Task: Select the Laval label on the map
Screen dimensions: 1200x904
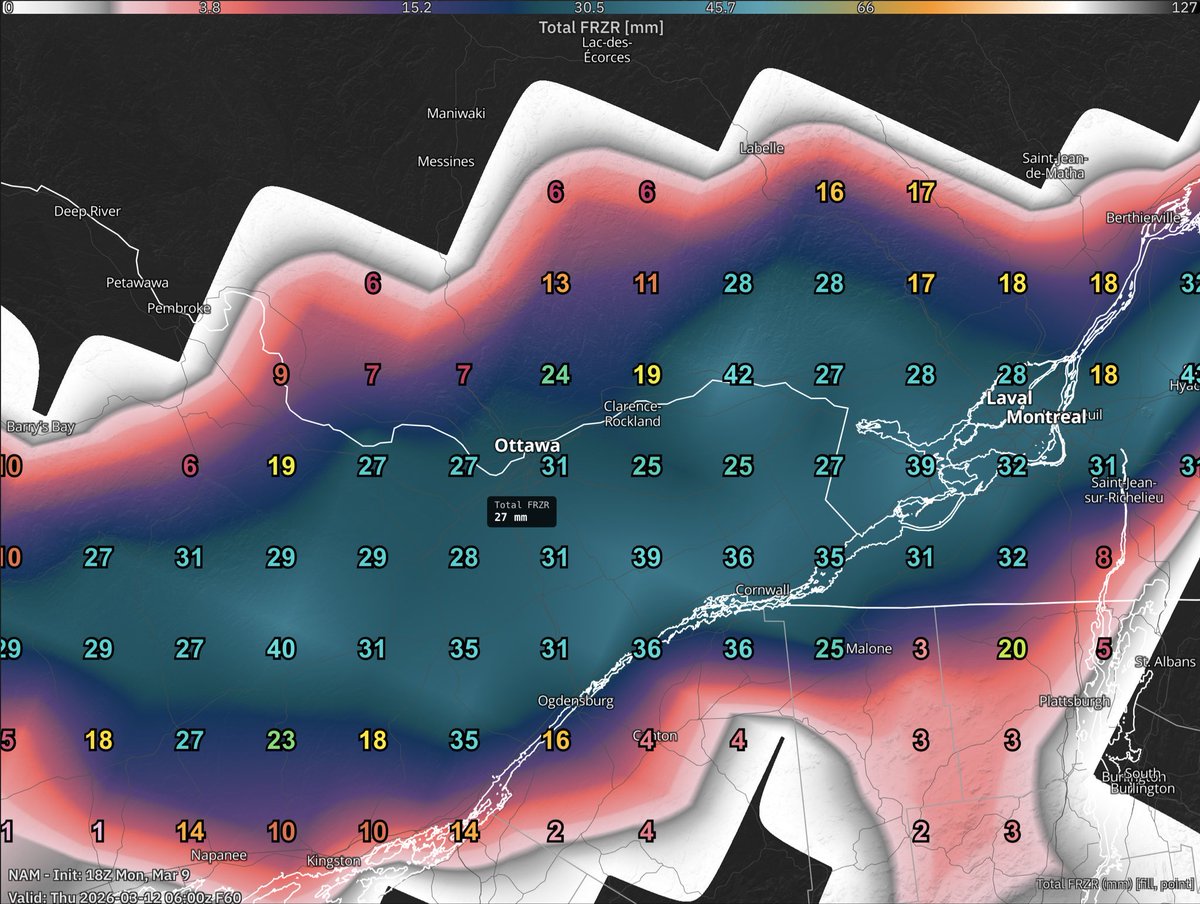Action: (1009, 398)
